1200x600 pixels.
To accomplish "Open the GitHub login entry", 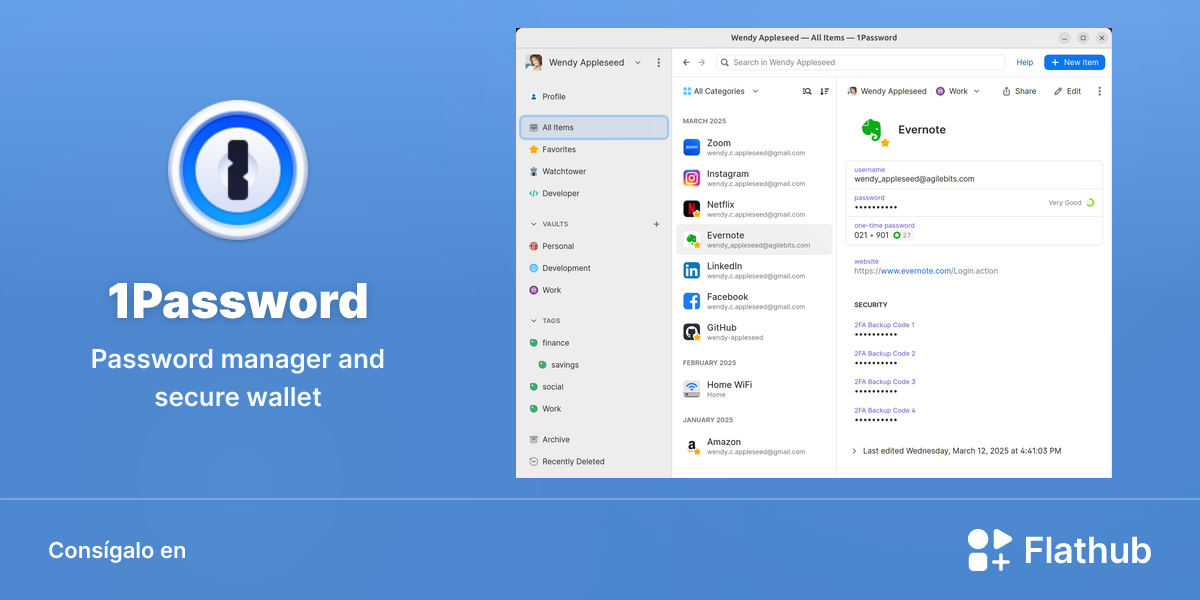I will 754,332.
